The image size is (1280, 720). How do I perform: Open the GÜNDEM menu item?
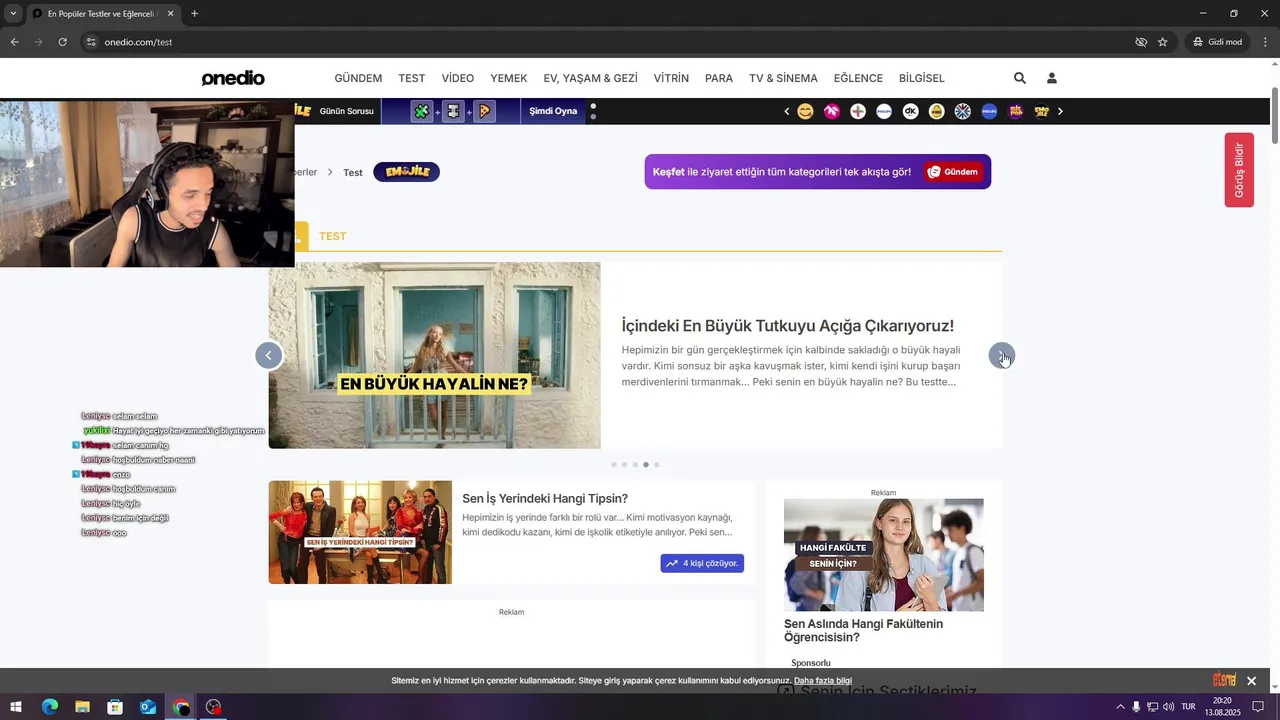tap(358, 78)
